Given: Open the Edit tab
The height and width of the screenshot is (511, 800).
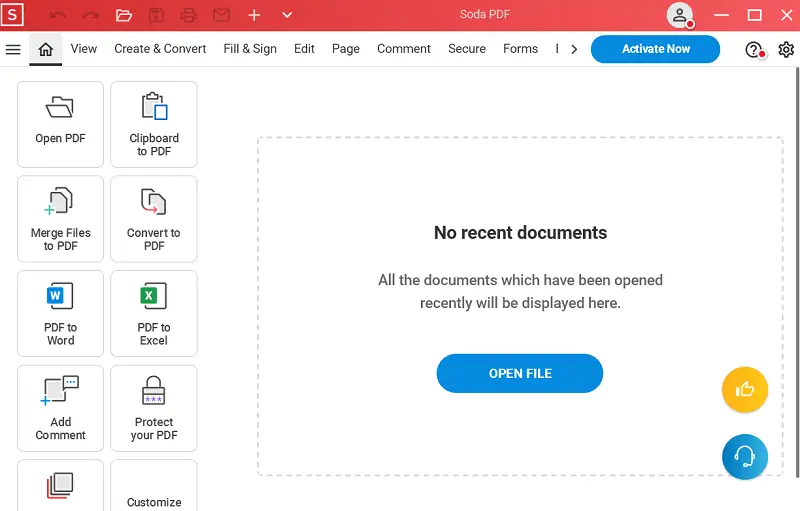Looking at the screenshot, I should click(304, 49).
